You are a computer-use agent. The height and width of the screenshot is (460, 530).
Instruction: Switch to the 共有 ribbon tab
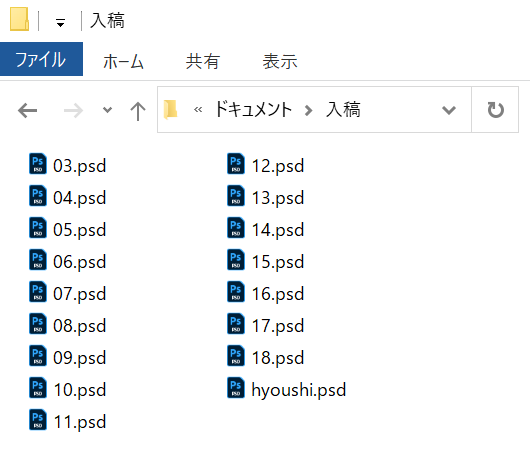[203, 62]
